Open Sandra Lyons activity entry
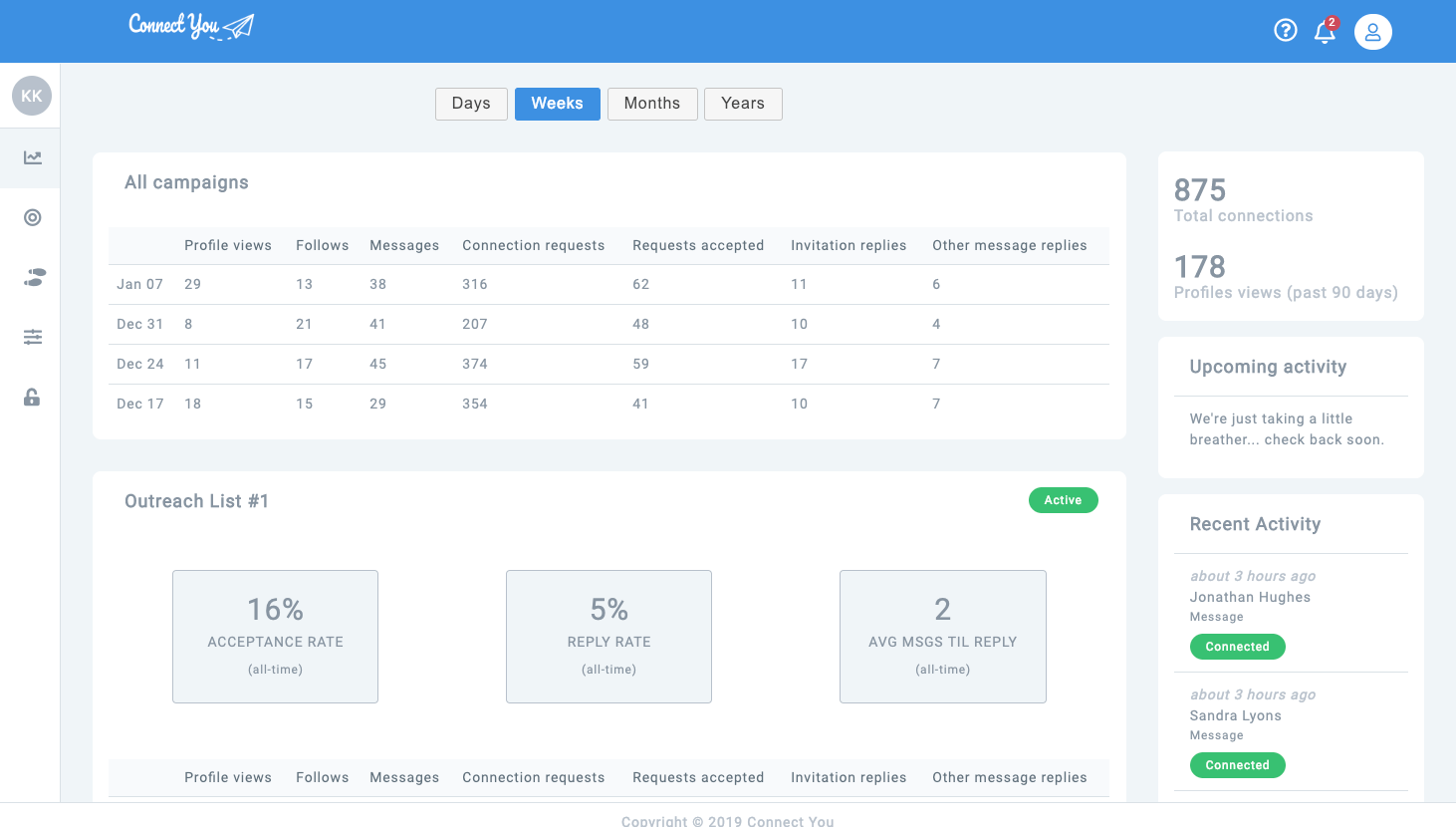Viewport: 1456px width, 827px height. [1235, 715]
